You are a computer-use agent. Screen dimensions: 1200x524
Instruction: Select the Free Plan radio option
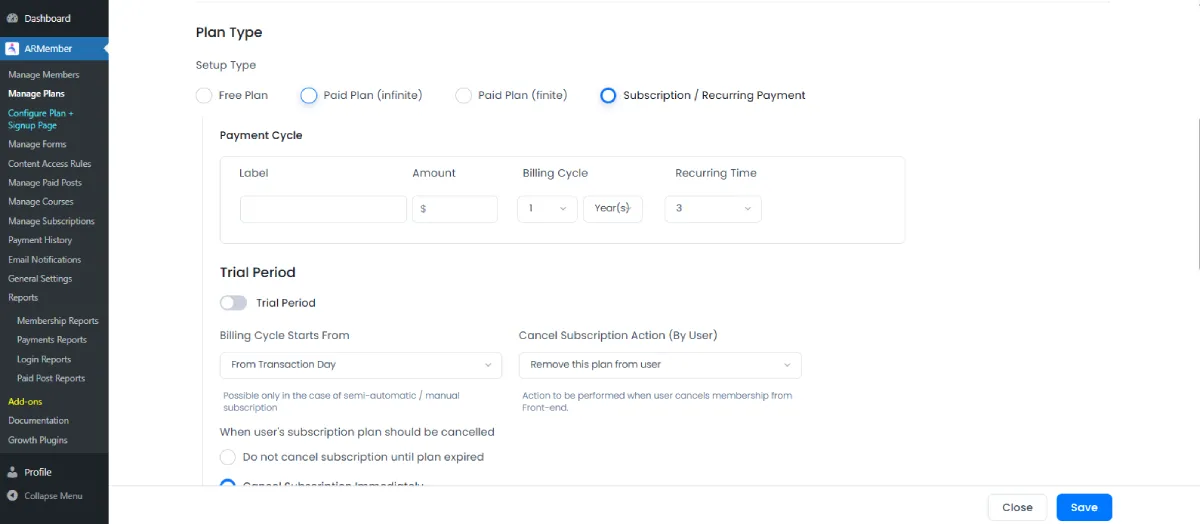pos(204,96)
